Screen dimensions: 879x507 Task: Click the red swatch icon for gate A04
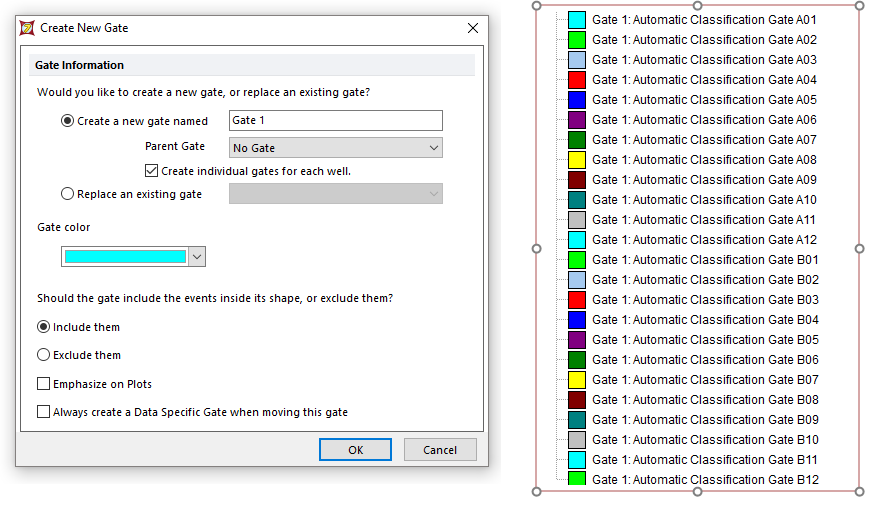576,80
